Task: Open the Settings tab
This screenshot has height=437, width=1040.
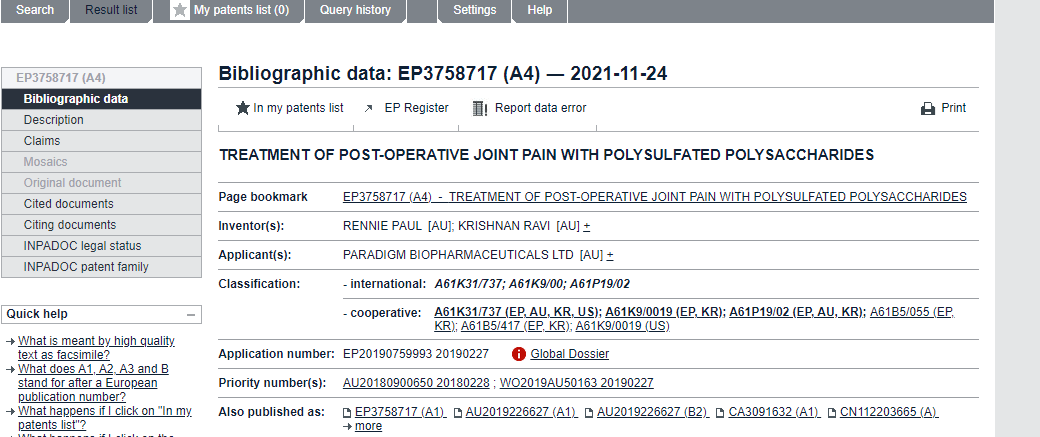Action: pyautogui.click(x=475, y=10)
